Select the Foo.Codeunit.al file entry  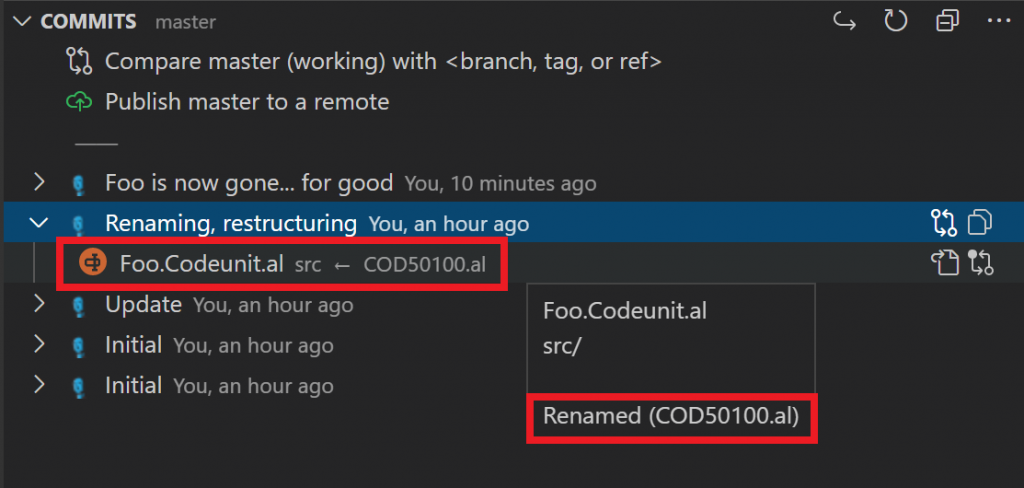pyautogui.click(x=282, y=263)
